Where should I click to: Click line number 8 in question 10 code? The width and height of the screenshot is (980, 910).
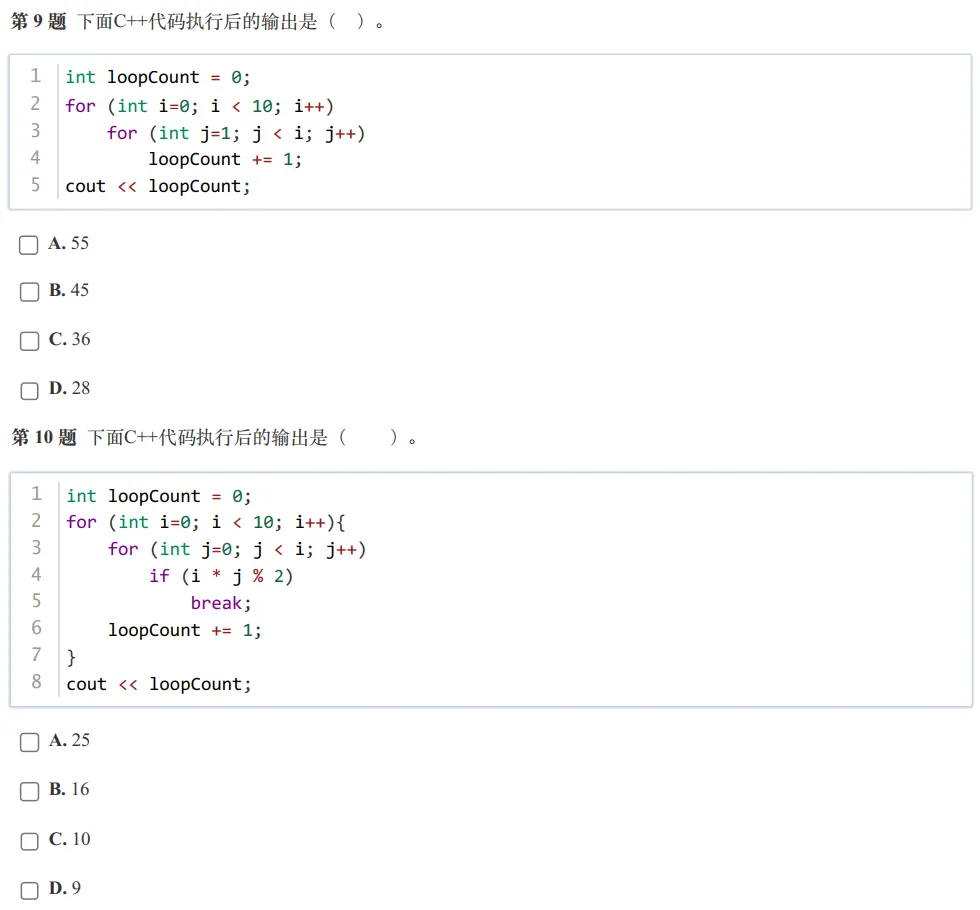tap(37, 684)
